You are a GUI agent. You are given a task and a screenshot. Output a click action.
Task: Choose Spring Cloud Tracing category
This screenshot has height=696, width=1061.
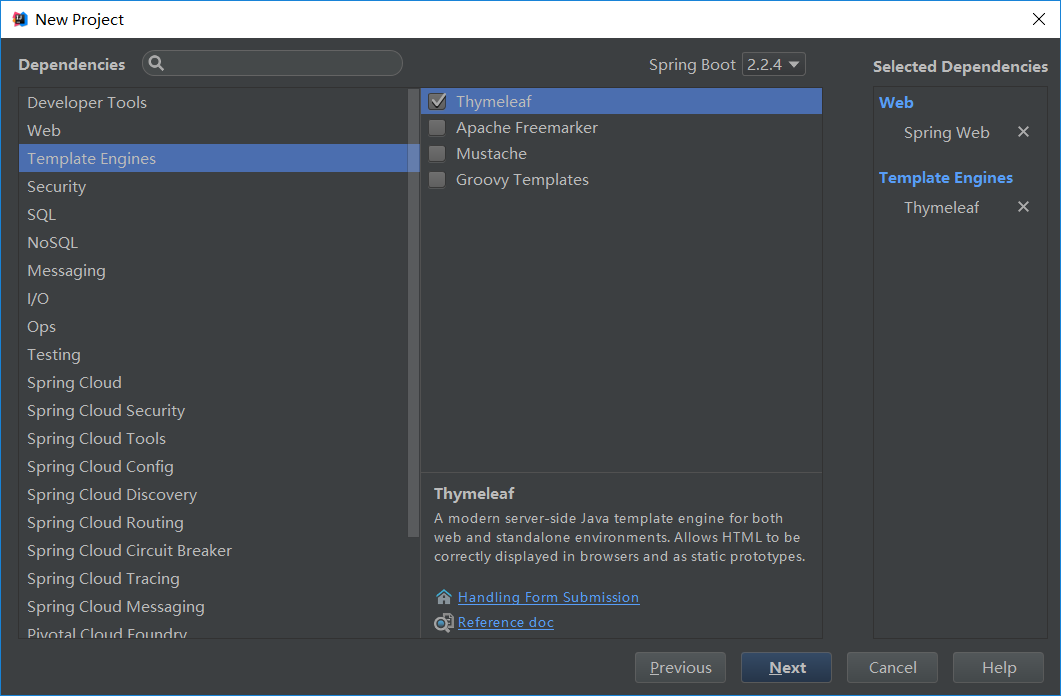214,578
